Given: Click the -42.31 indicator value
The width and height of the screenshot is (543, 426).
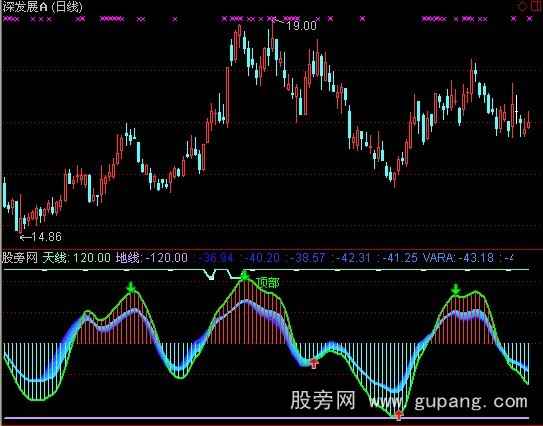Looking at the screenshot, I should click(x=353, y=258).
